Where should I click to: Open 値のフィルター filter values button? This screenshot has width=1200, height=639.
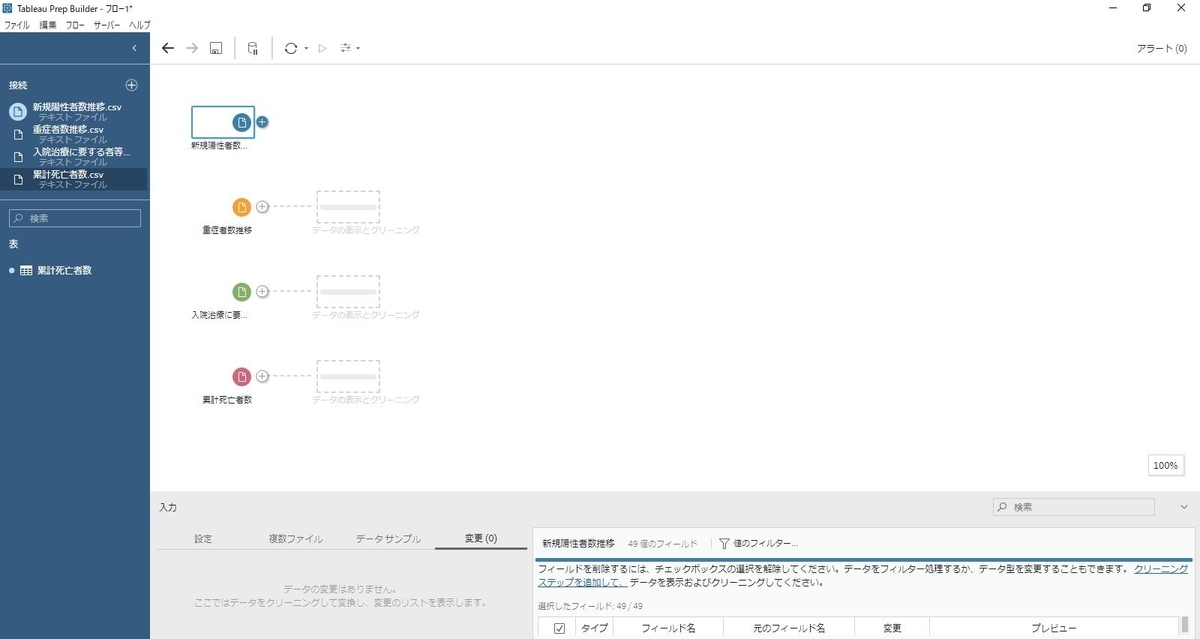pyautogui.click(x=759, y=543)
